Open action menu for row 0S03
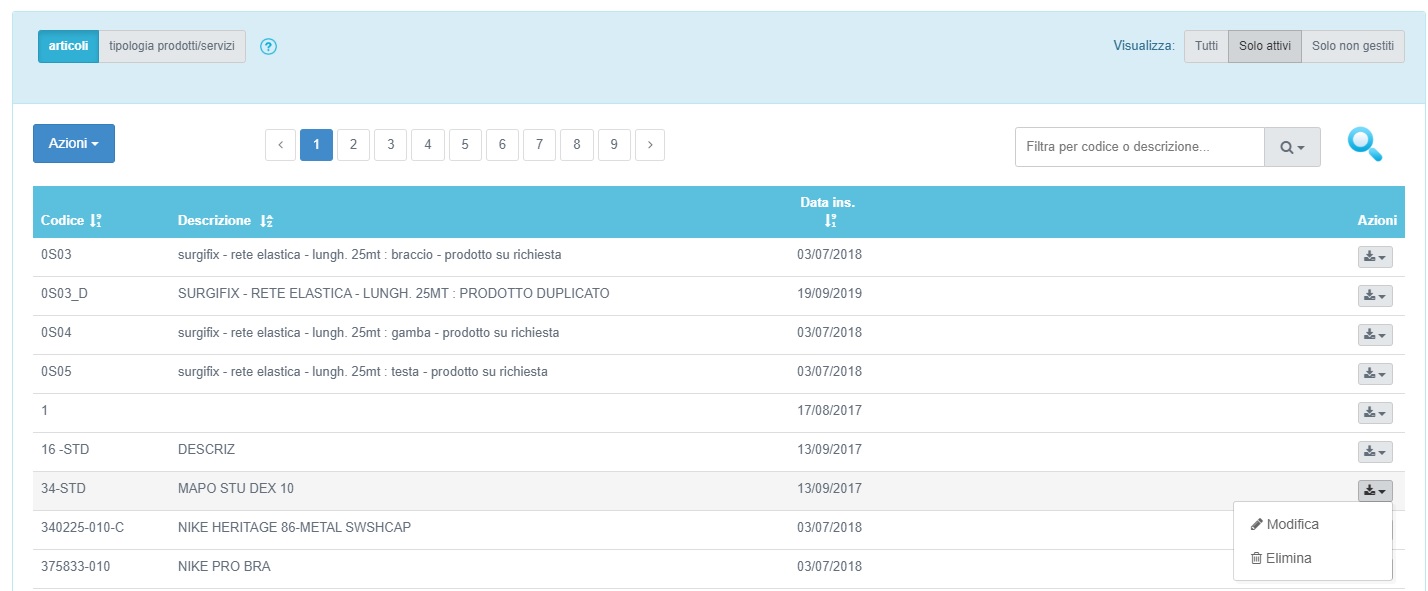 (x=1374, y=257)
